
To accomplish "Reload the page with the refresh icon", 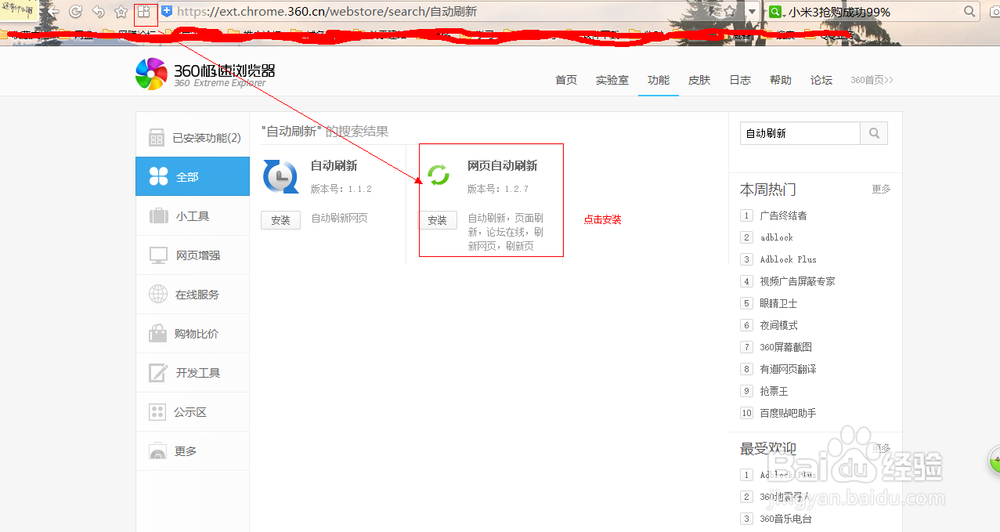I will point(75,11).
